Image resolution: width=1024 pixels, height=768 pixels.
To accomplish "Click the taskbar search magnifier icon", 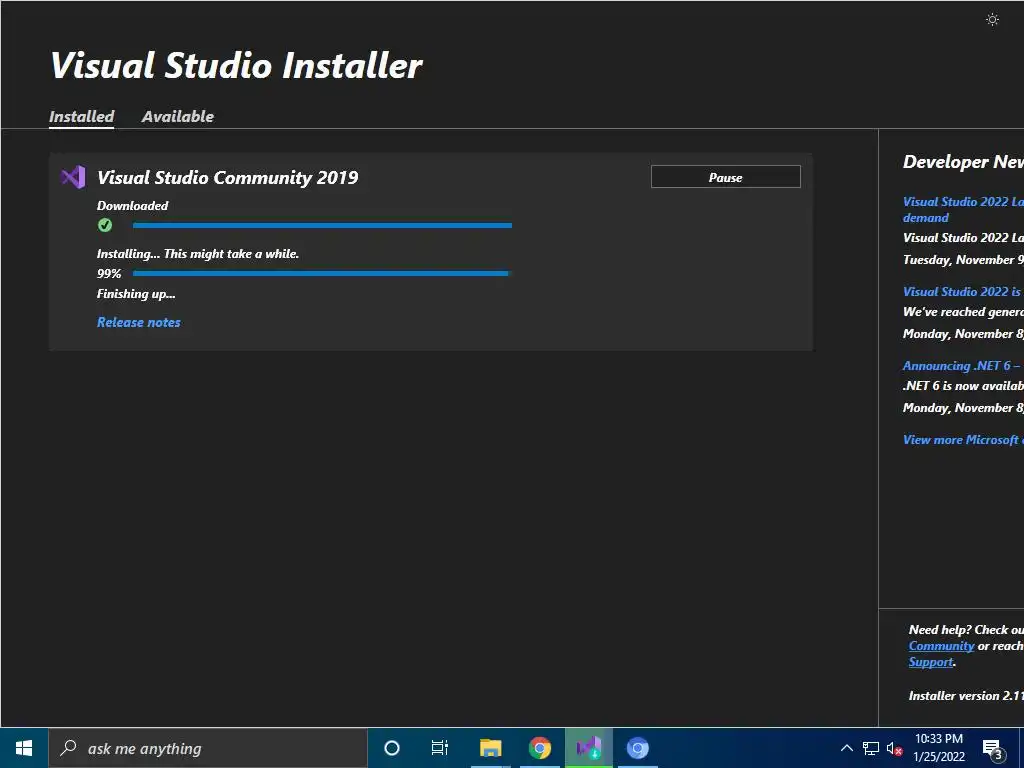I will 68,748.
